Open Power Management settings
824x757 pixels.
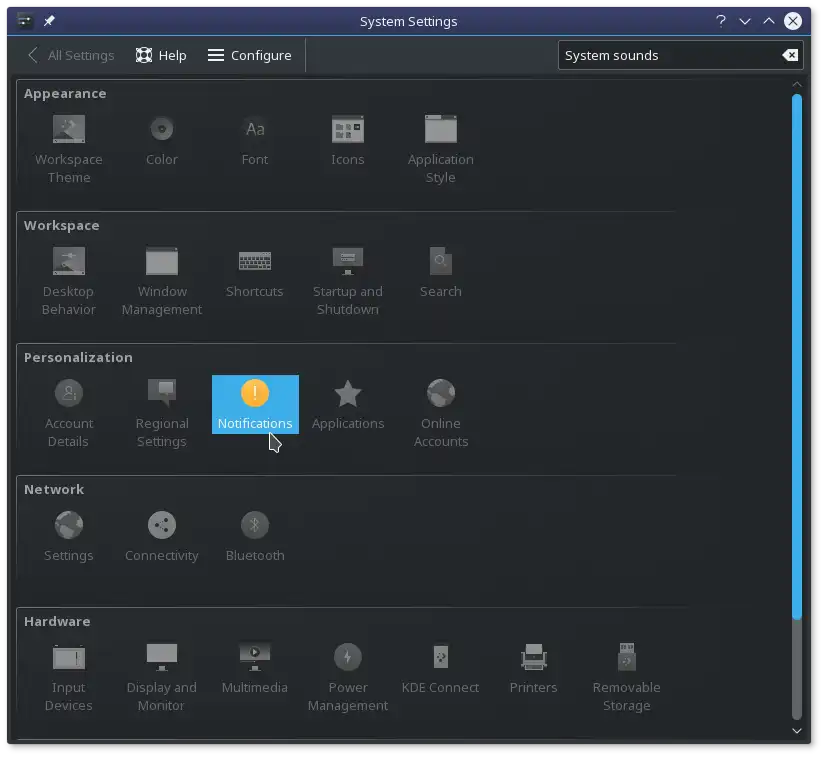click(x=347, y=677)
